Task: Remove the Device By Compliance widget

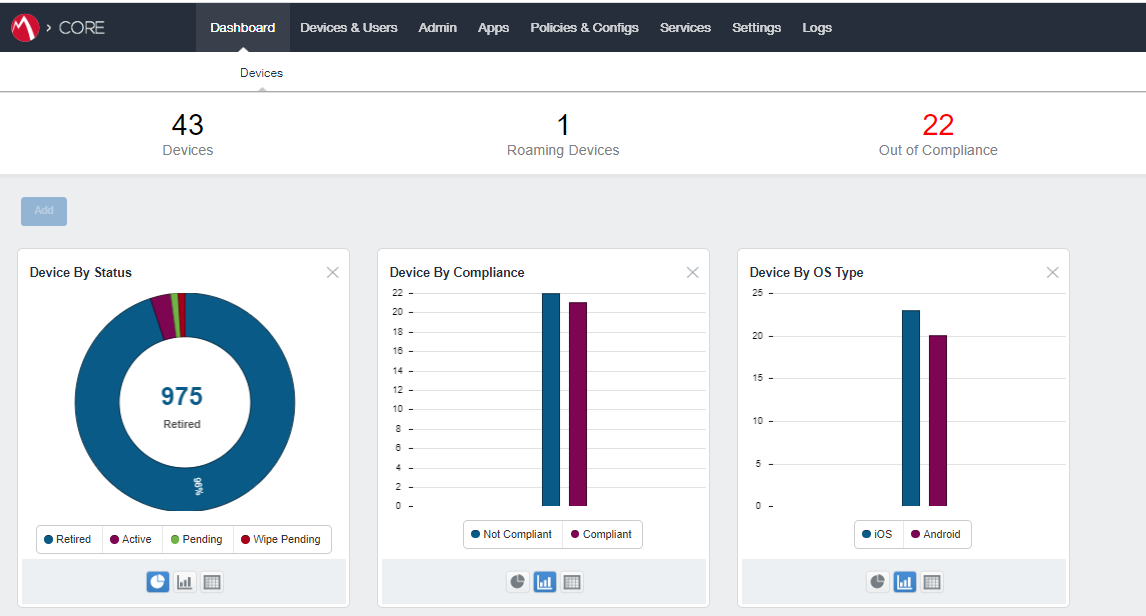Action: pyautogui.click(x=692, y=271)
